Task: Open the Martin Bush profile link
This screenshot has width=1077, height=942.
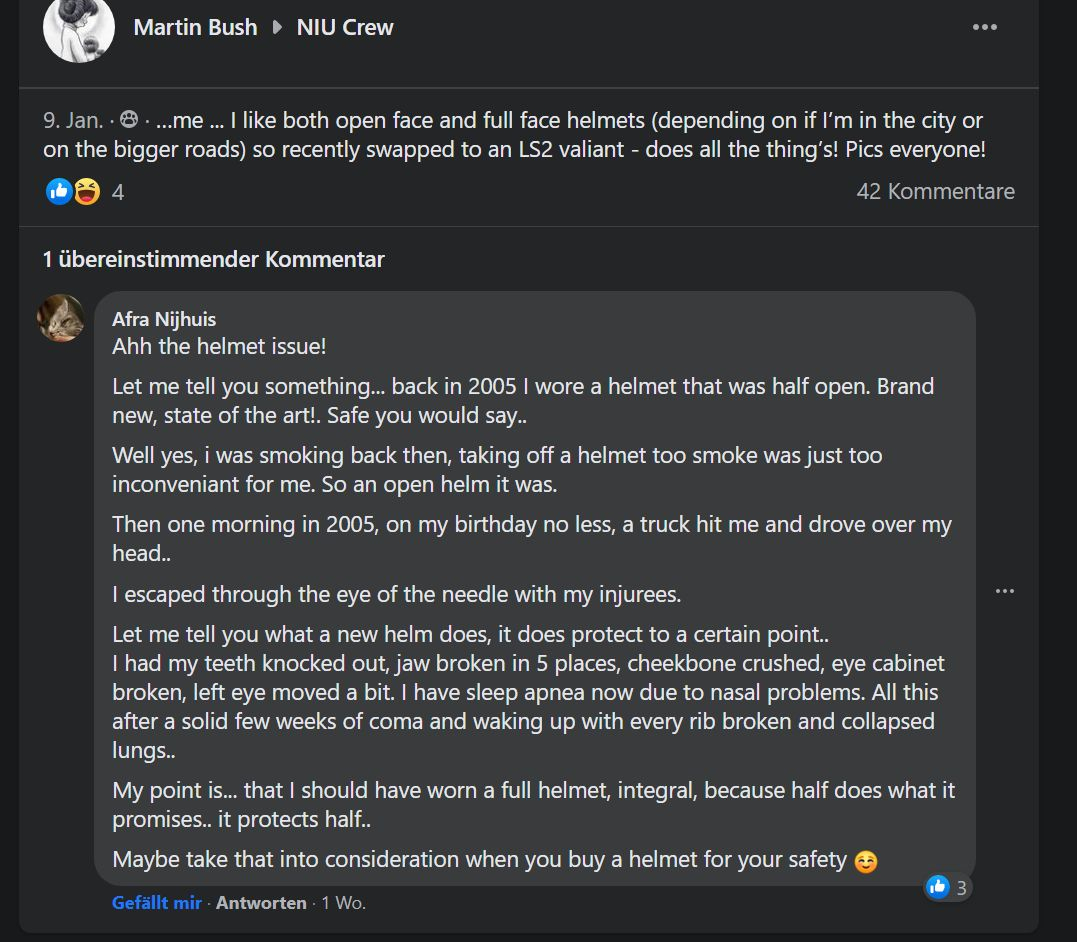Action: (195, 27)
